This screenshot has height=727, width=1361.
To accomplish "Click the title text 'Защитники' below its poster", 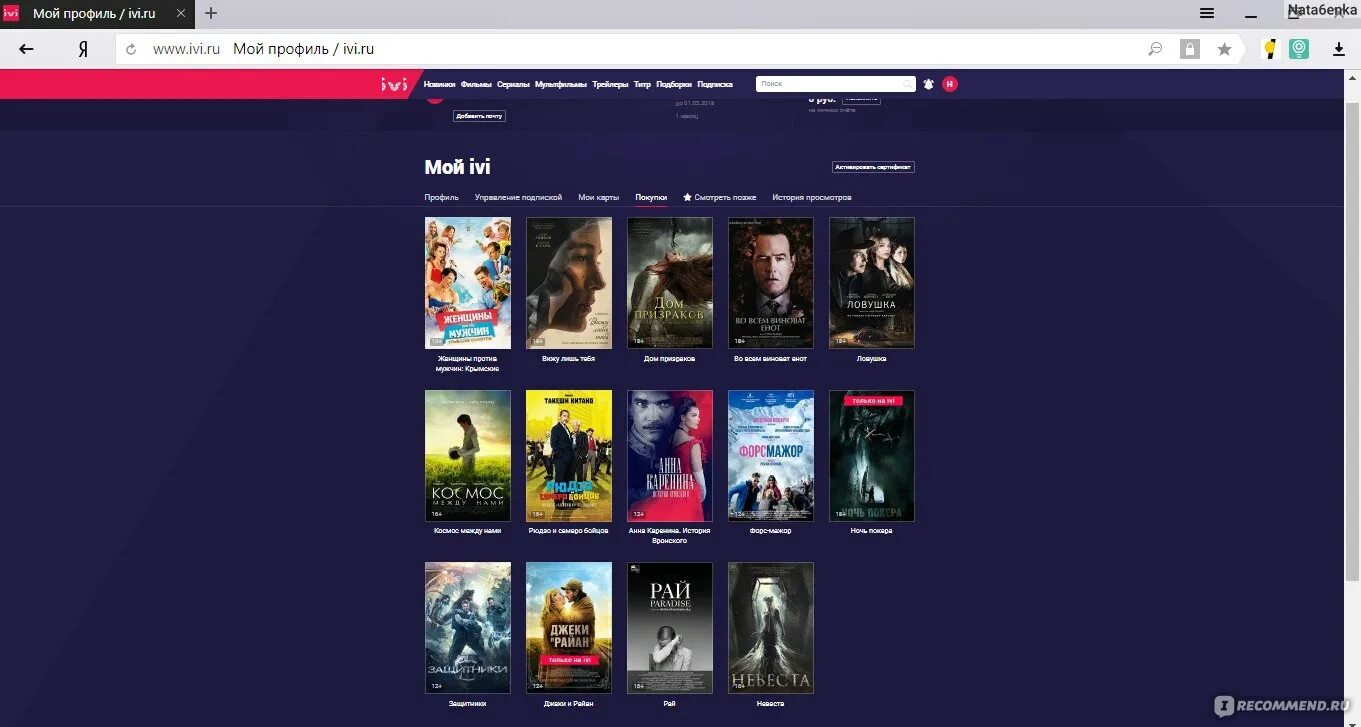I will click(x=467, y=704).
